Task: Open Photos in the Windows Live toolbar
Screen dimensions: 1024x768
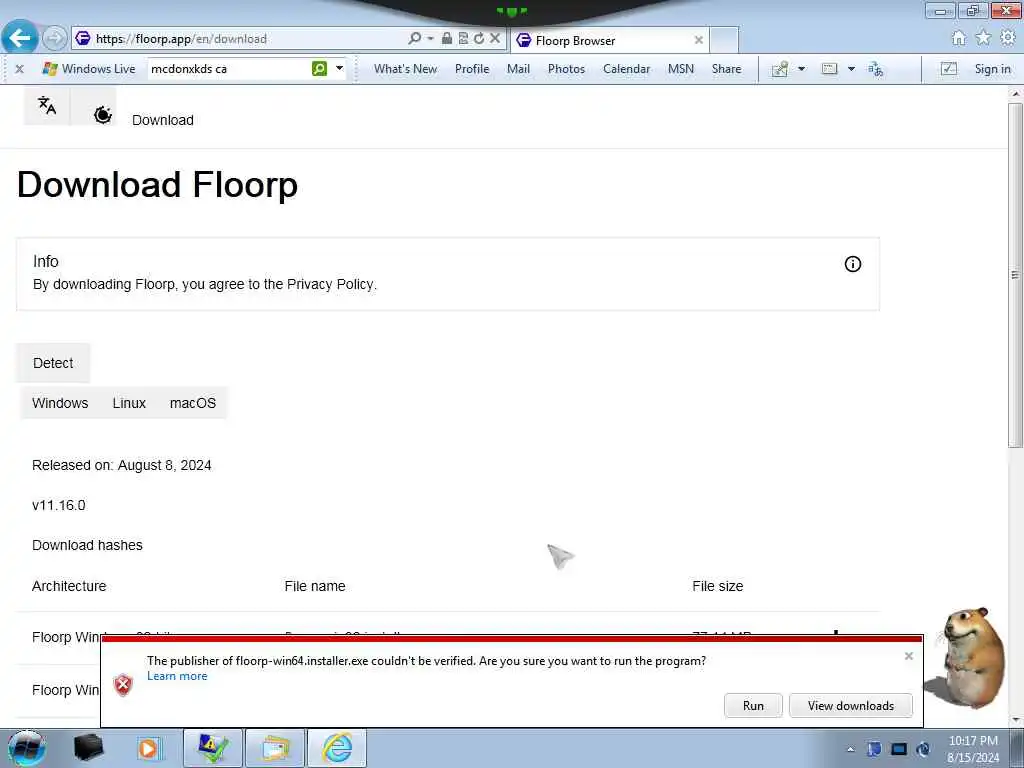Action: [566, 69]
